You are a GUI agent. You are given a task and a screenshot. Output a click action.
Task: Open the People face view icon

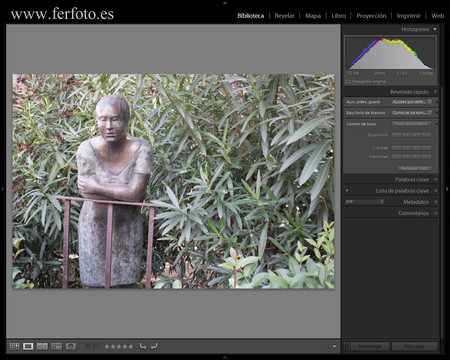[71, 346]
